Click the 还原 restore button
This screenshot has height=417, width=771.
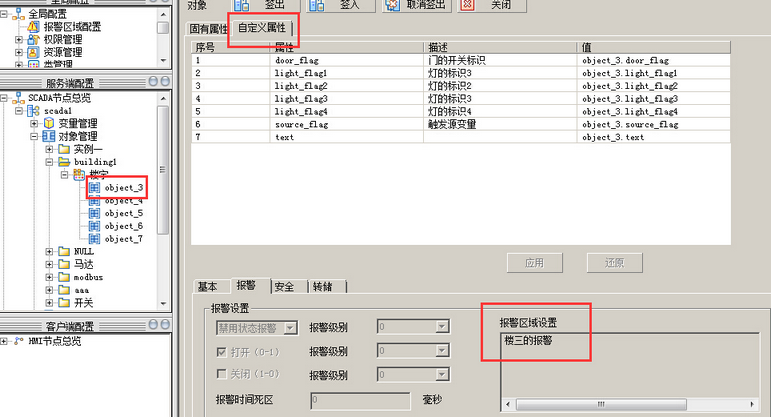tap(615, 263)
